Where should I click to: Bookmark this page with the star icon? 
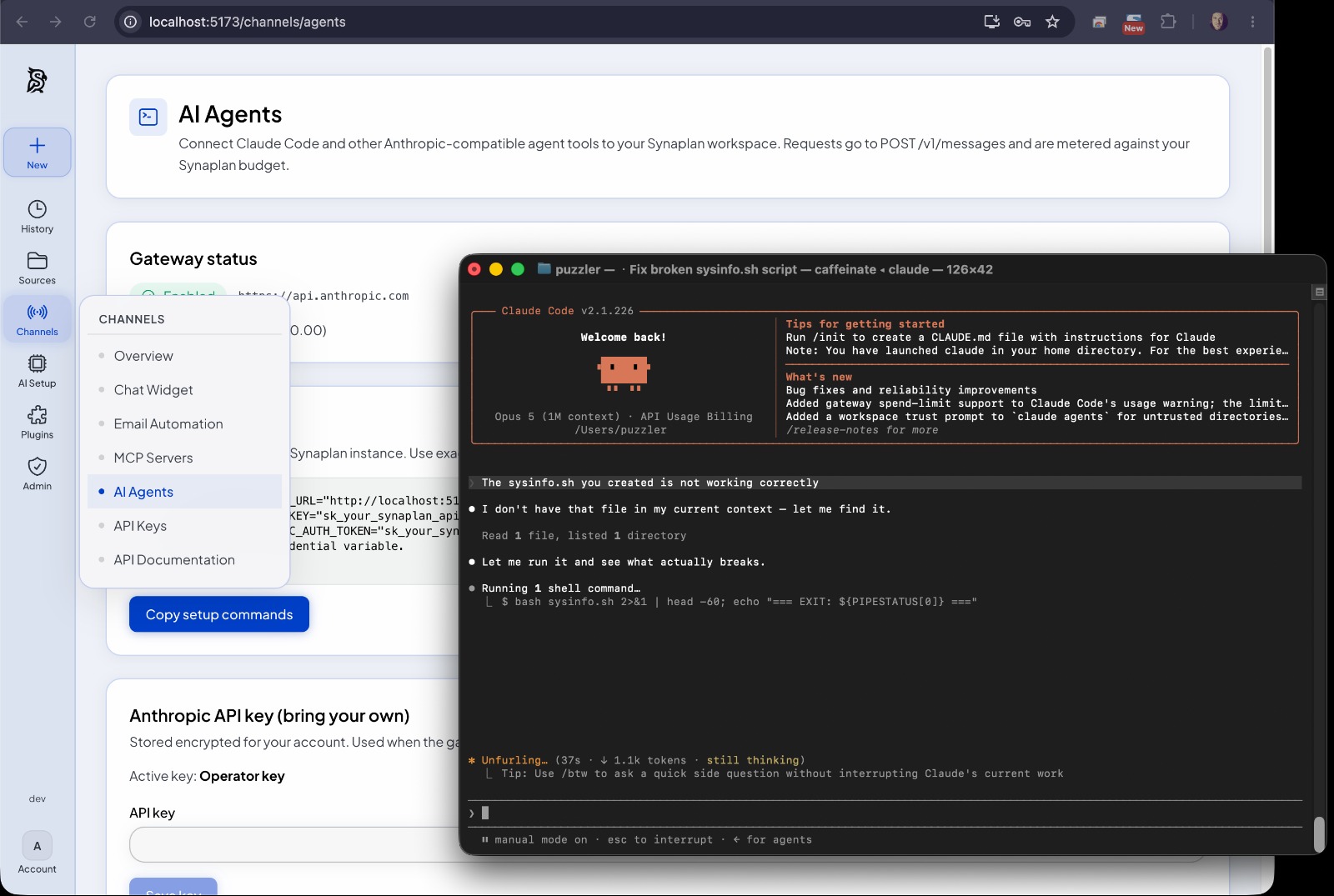tap(1052, 22)
